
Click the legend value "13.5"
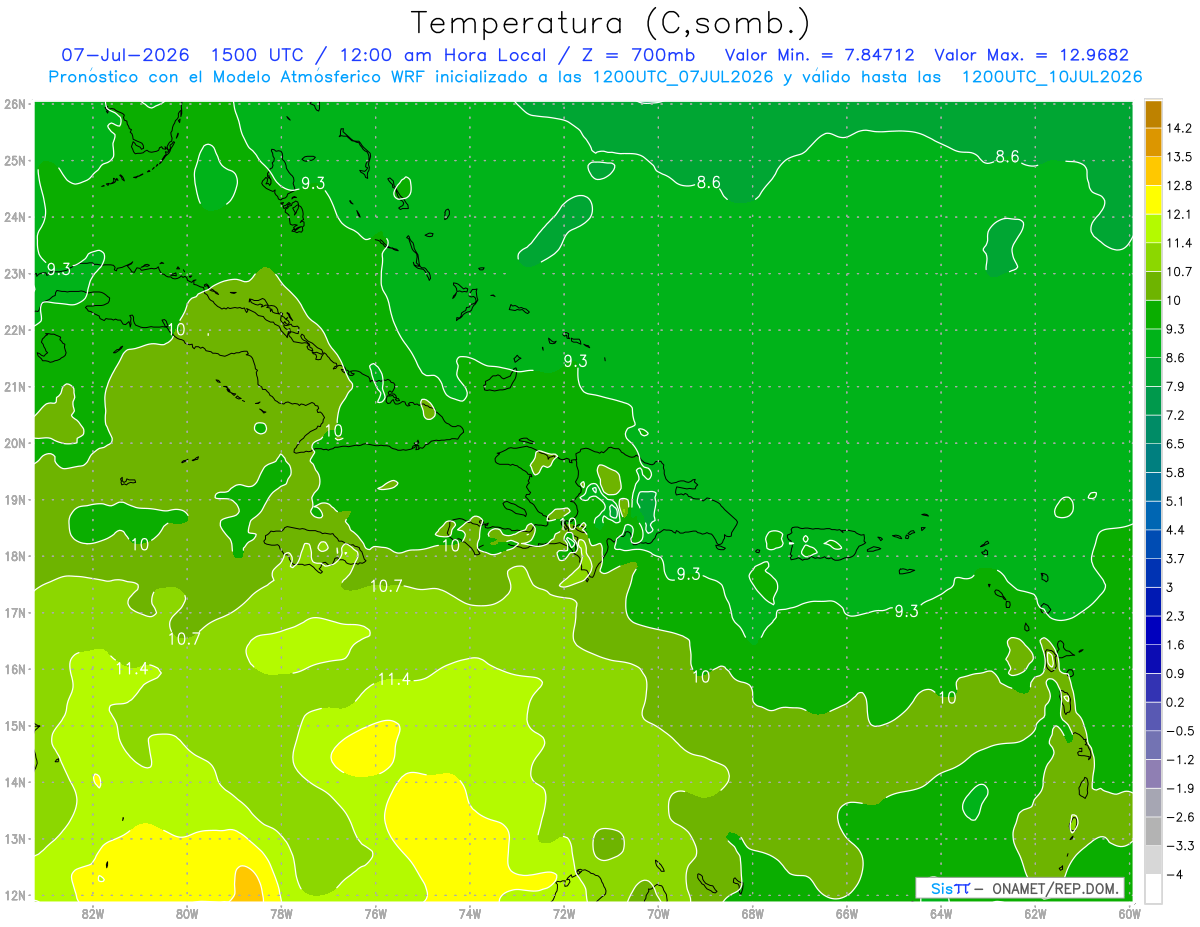(1179, 157)
